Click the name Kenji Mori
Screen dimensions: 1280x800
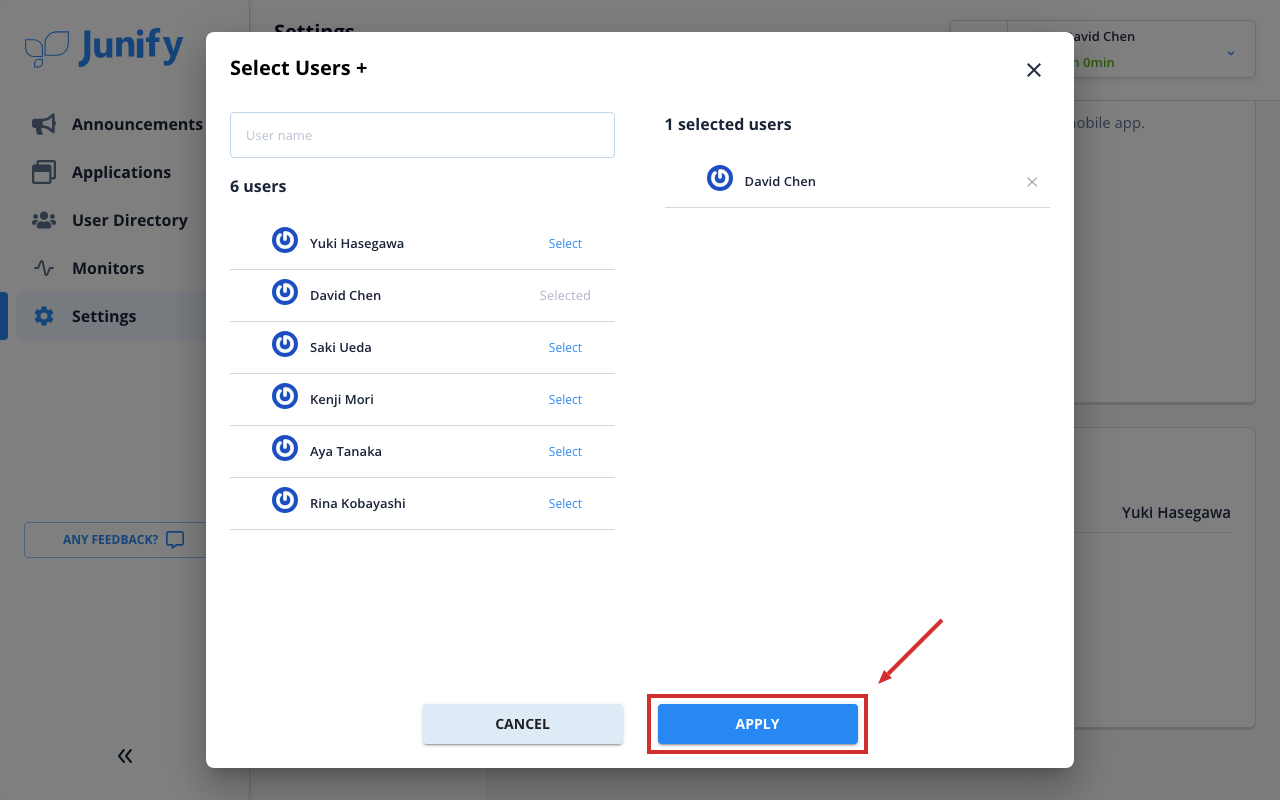[342, 400]
